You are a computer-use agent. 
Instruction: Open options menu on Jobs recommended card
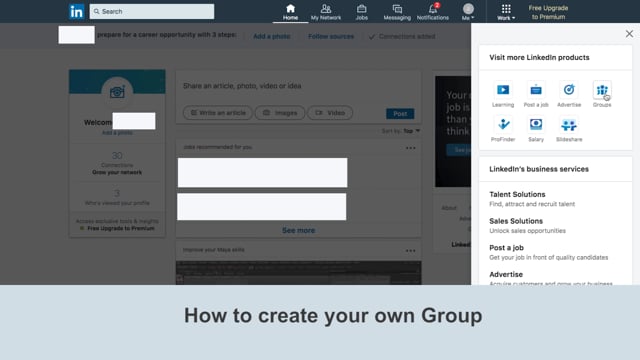[411, 148]
